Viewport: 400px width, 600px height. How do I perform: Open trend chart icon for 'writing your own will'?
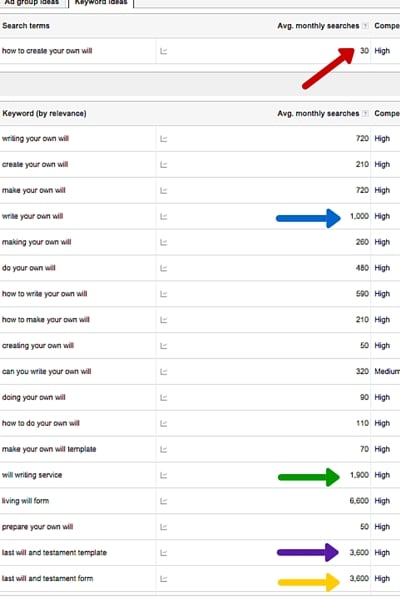click(x=163, y=139)
